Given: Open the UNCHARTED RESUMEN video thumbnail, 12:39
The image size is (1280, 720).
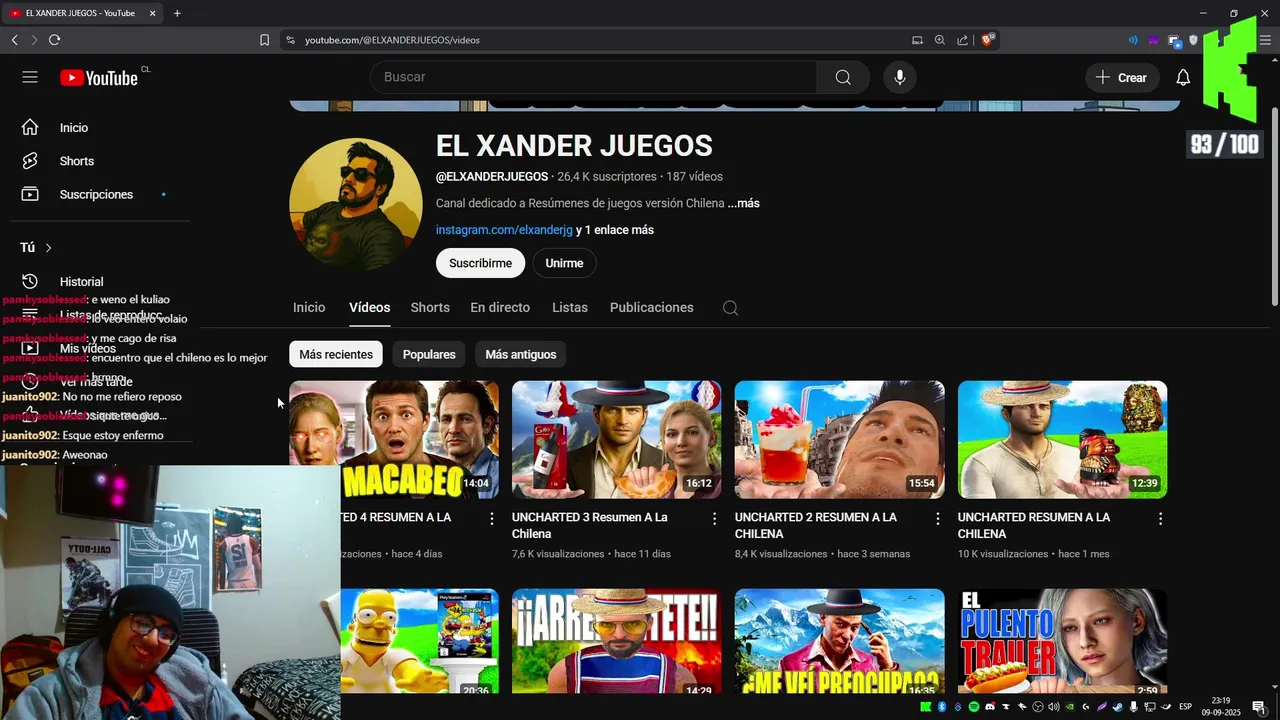Looking at the screenshot, I should [x=1062, y=439].
